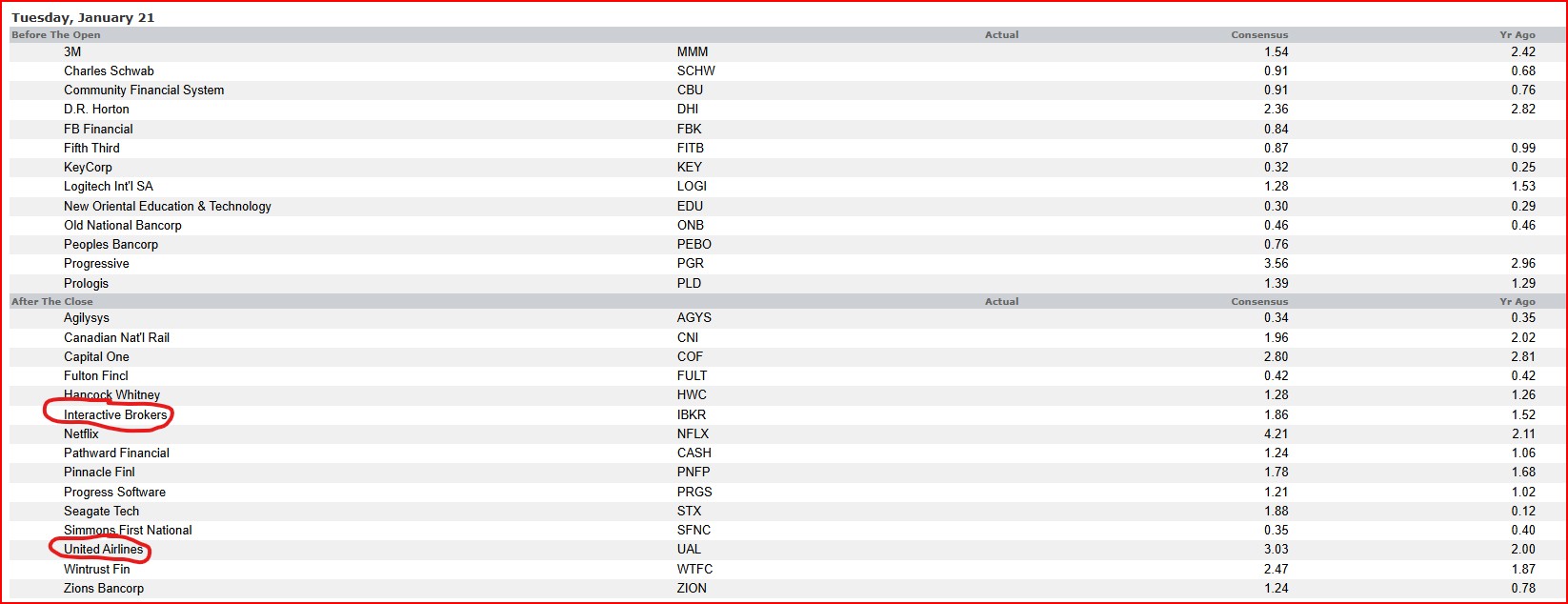This screenshot has height=604, width=1568.
Task: Click the Seagate Tech company name
Action: coord(101,511)
